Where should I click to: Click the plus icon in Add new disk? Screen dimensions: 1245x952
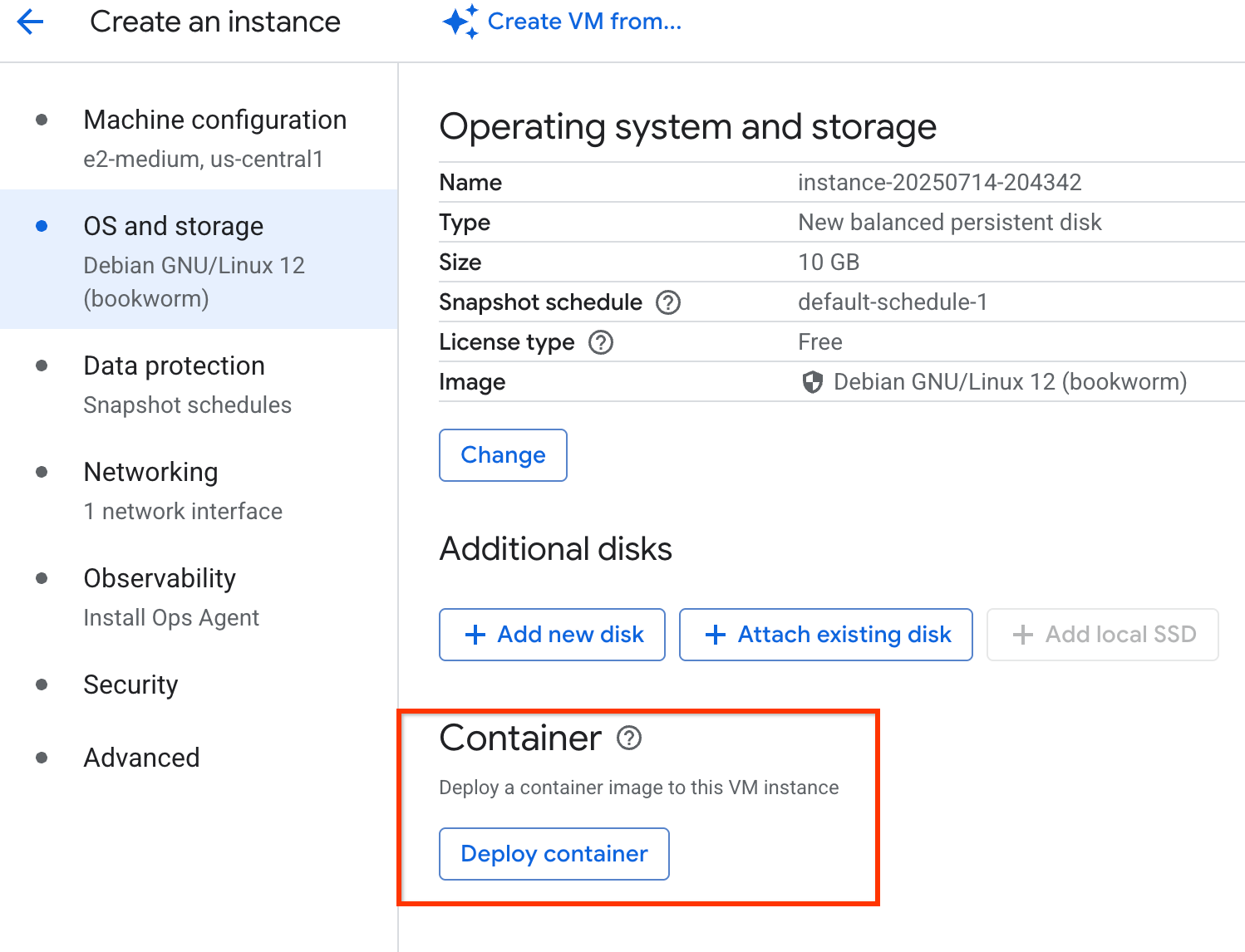(x=475, y=634)
